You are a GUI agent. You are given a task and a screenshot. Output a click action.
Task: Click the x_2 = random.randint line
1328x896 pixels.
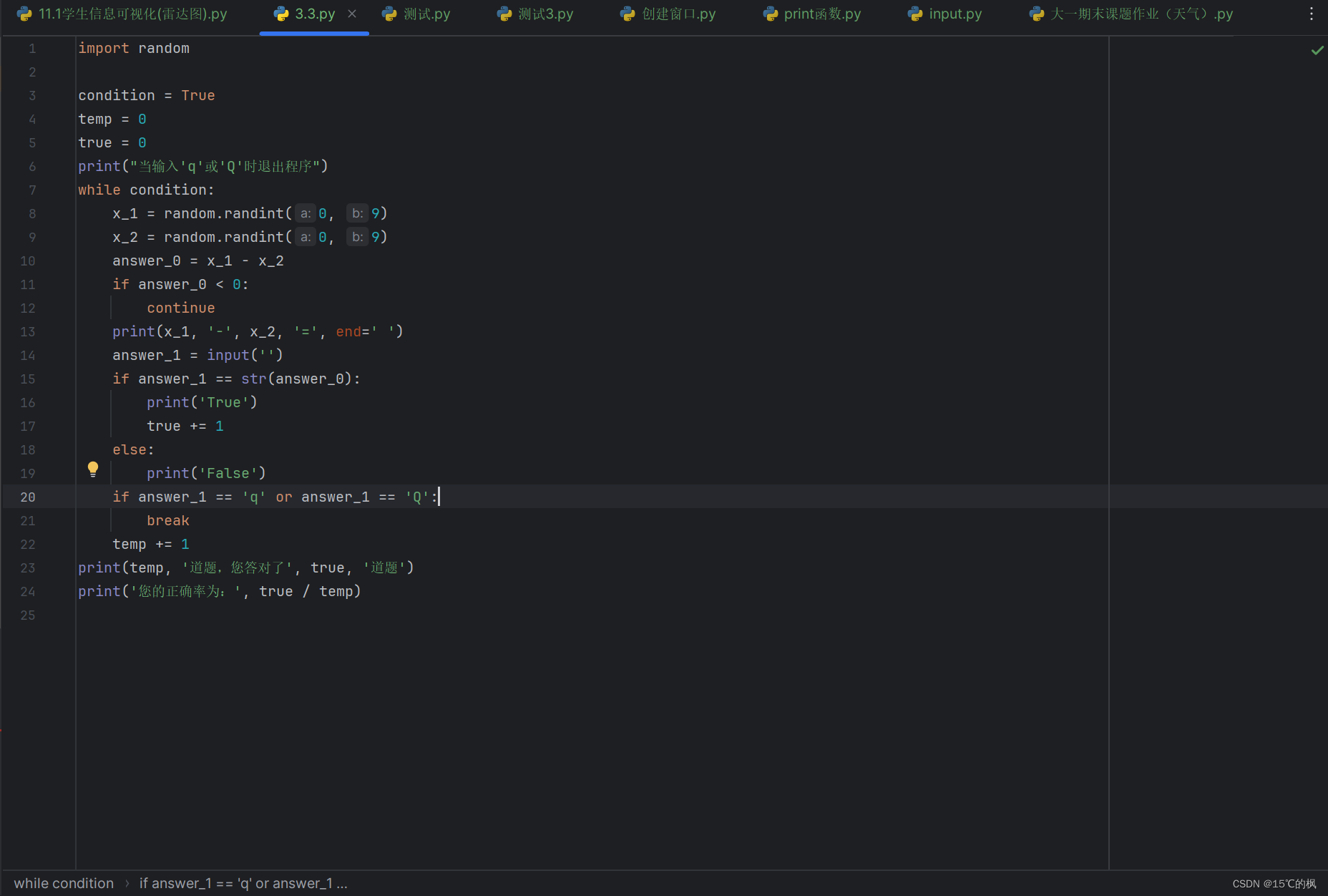250,237
